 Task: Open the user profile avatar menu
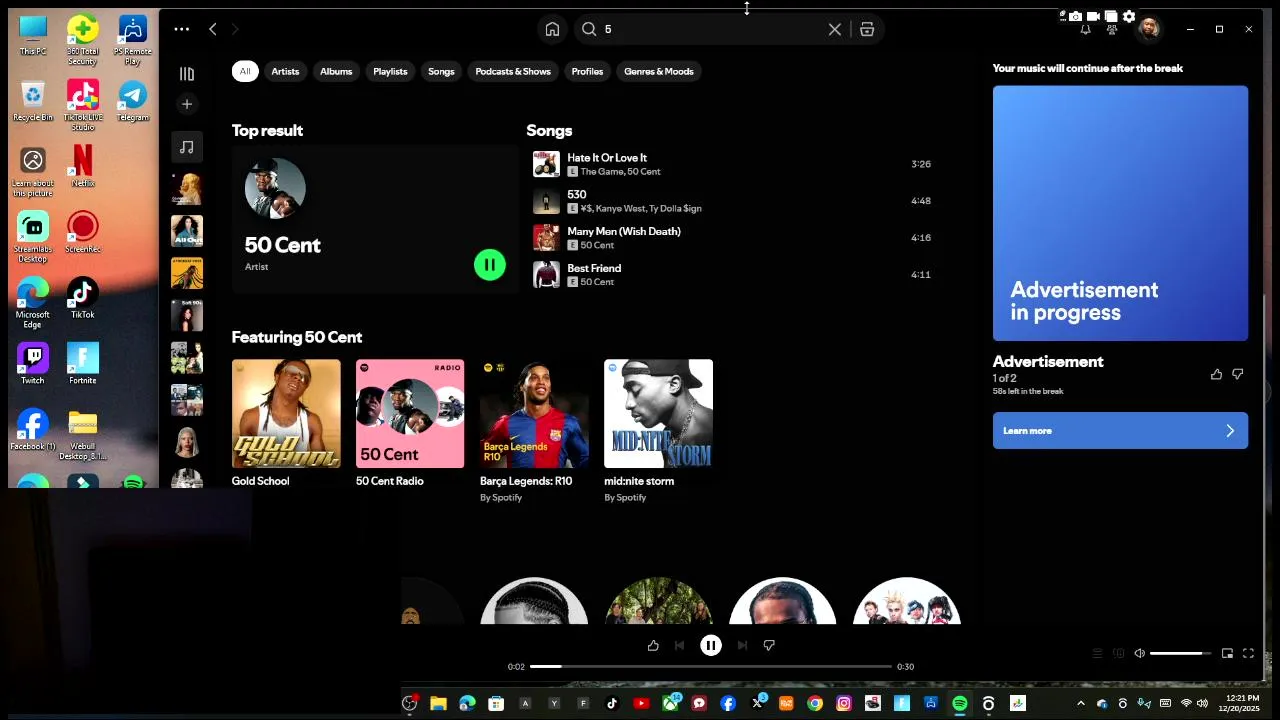pos(1149,29)
